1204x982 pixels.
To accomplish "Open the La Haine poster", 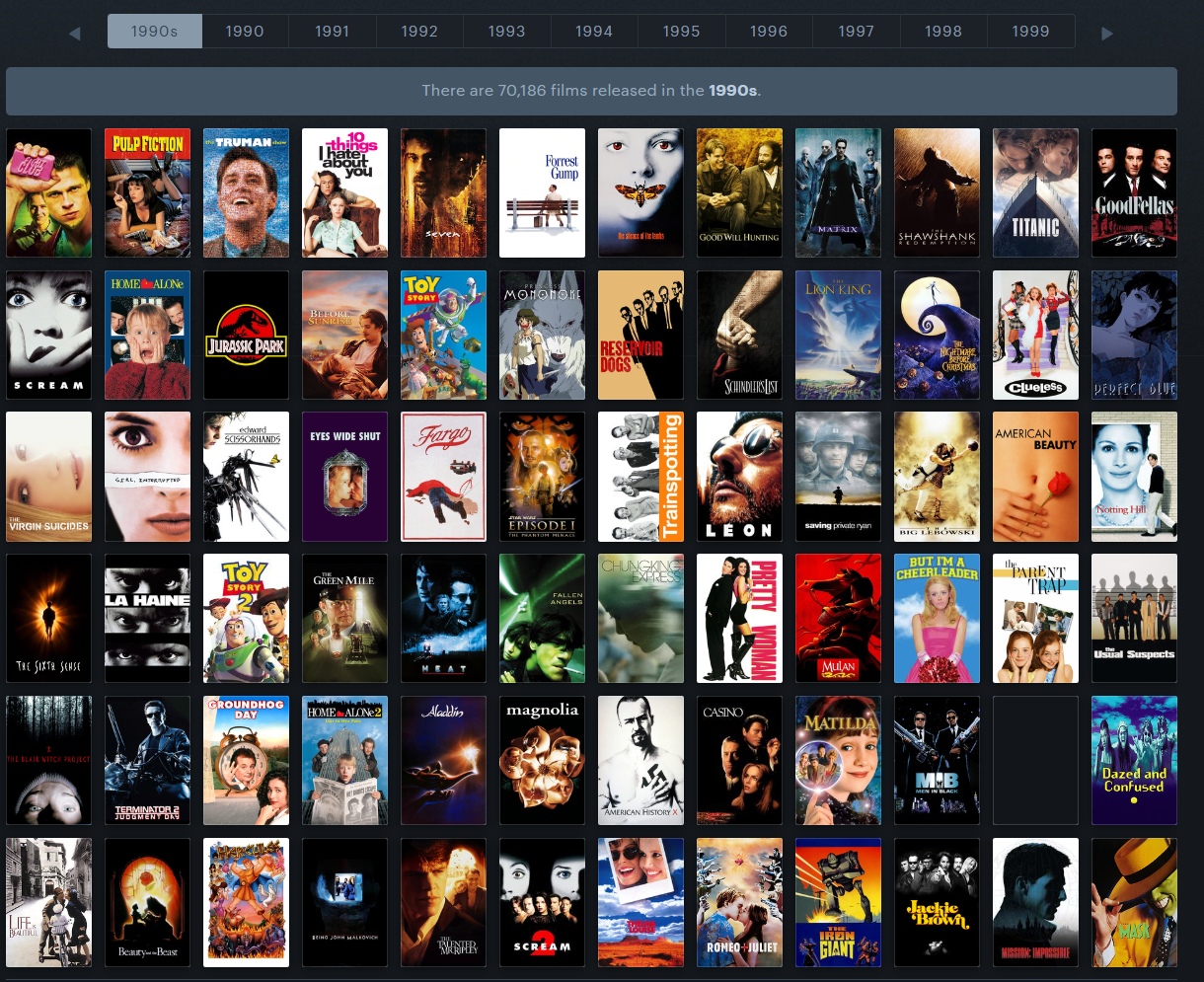I will (x=148, y=619).
